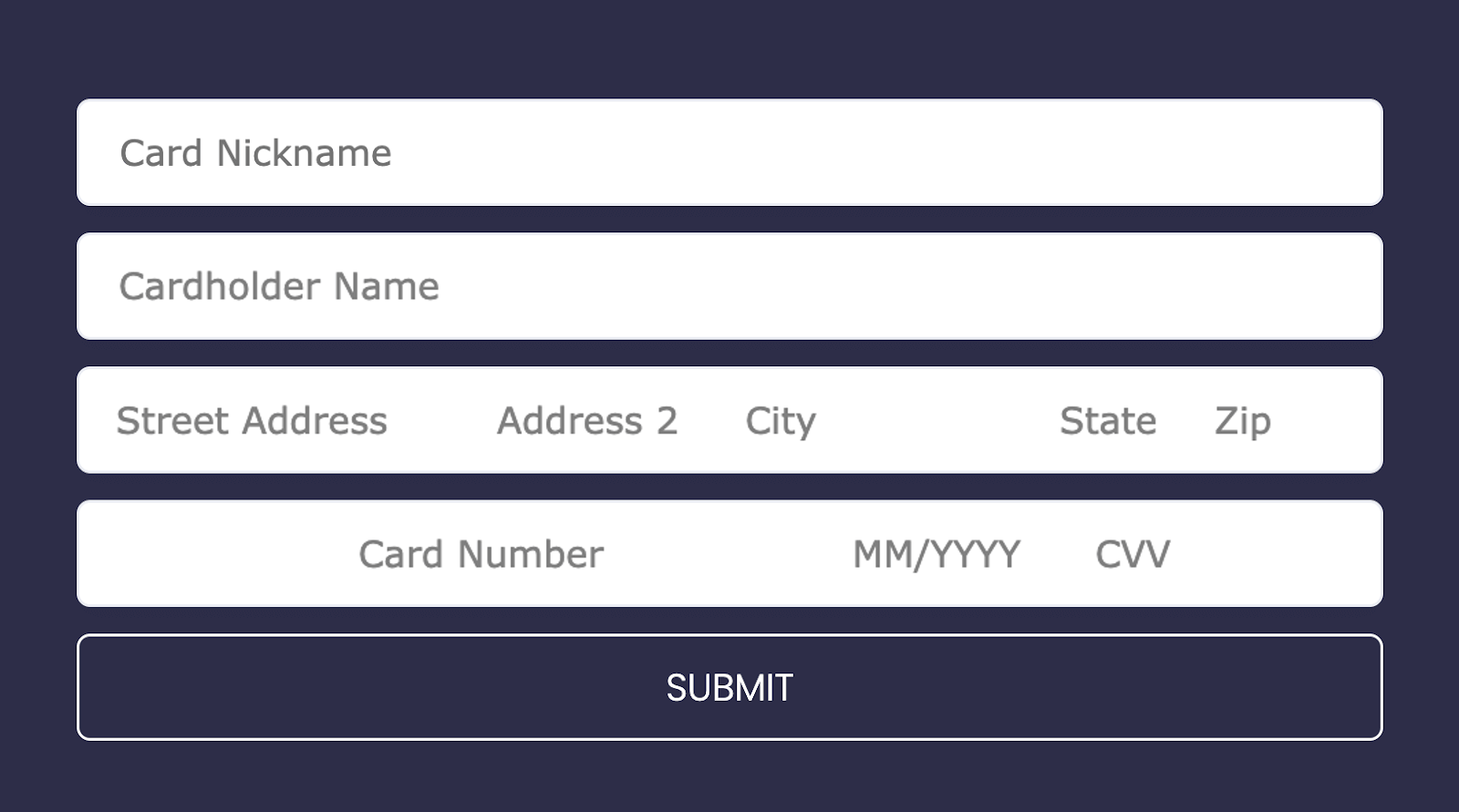Focus the Cardholder Name field
This screenshot has width=1459, height=812.
(729, 286)
